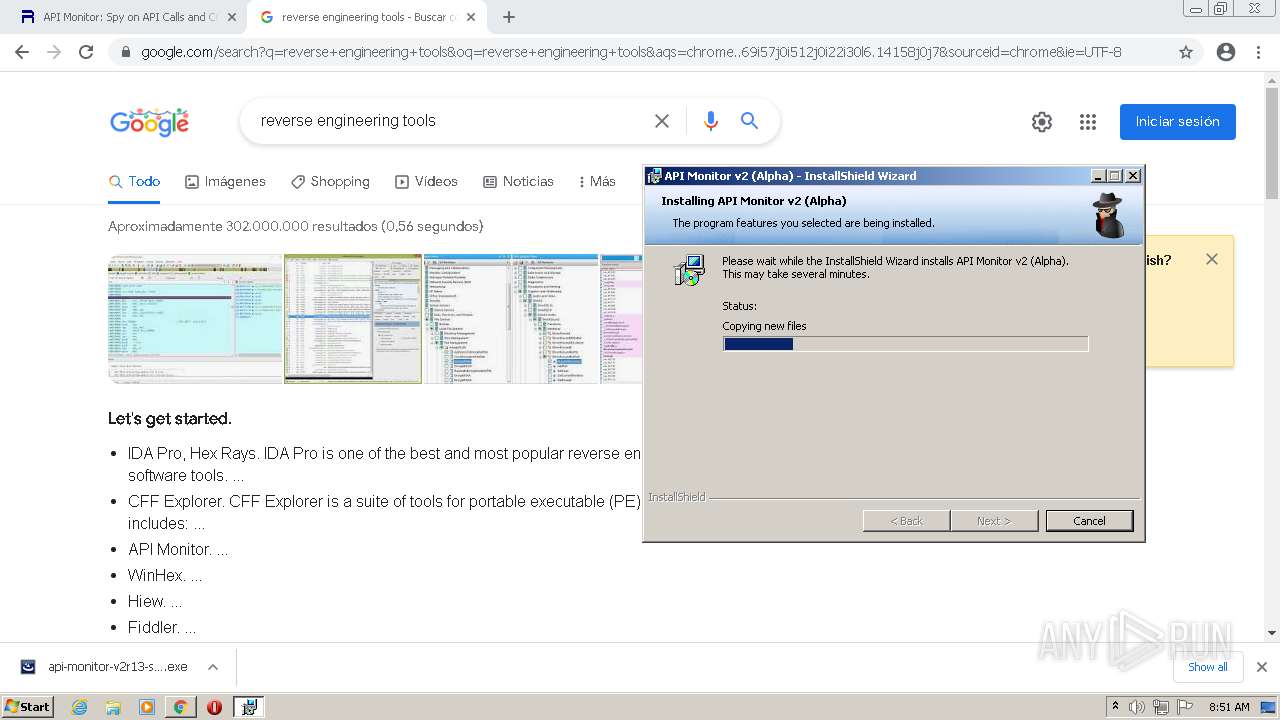Viewport: 1280px width, 720px height.
Task: Click the browser back arrow
Action: point(22,52)
